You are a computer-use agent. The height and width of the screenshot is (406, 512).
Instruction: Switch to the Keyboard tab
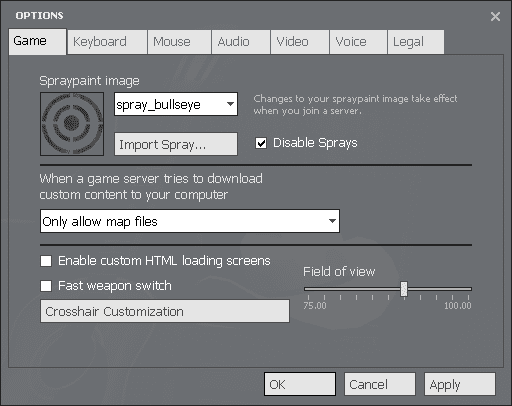[107, 42]
